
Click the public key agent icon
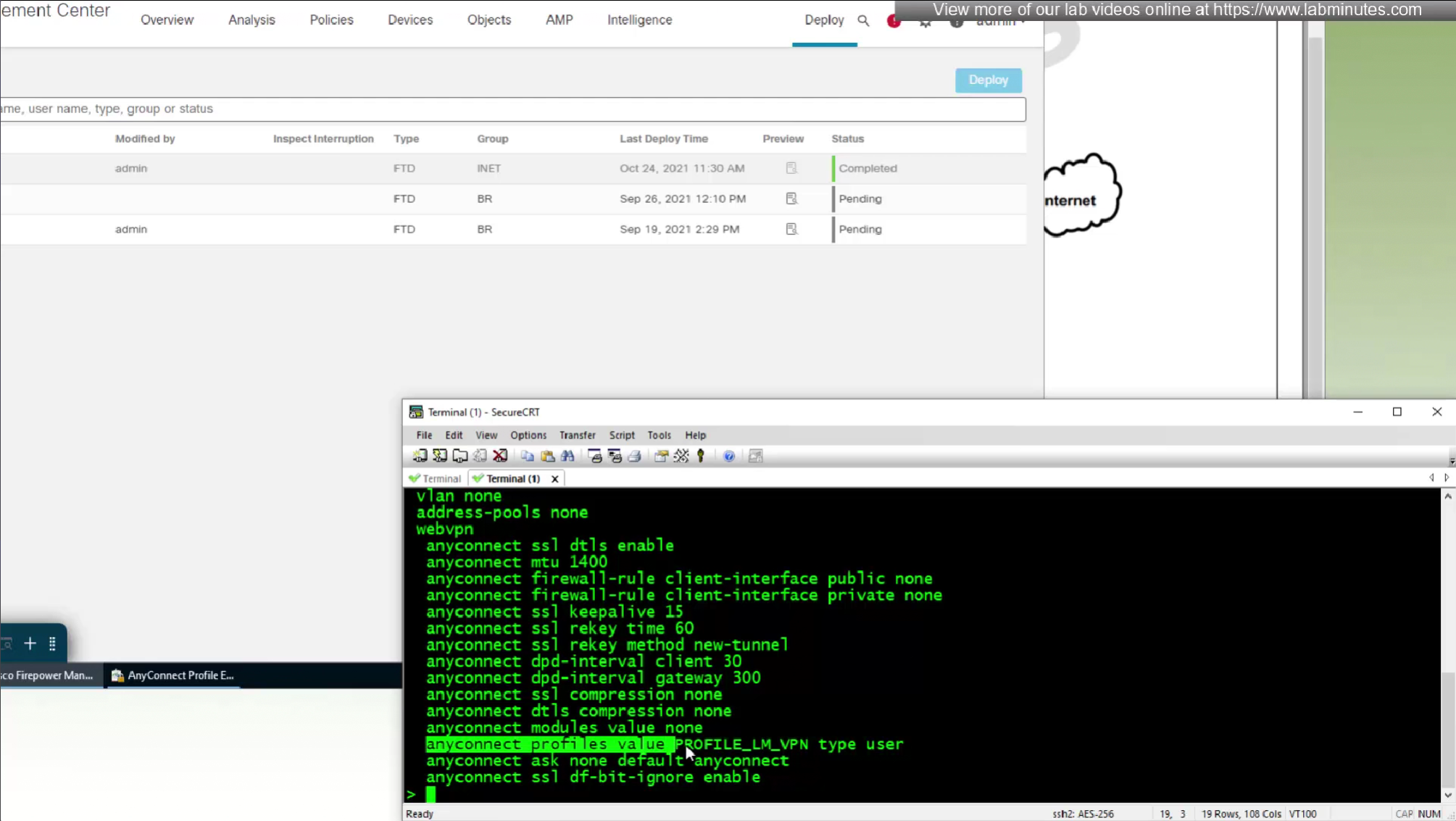[701, 456]
